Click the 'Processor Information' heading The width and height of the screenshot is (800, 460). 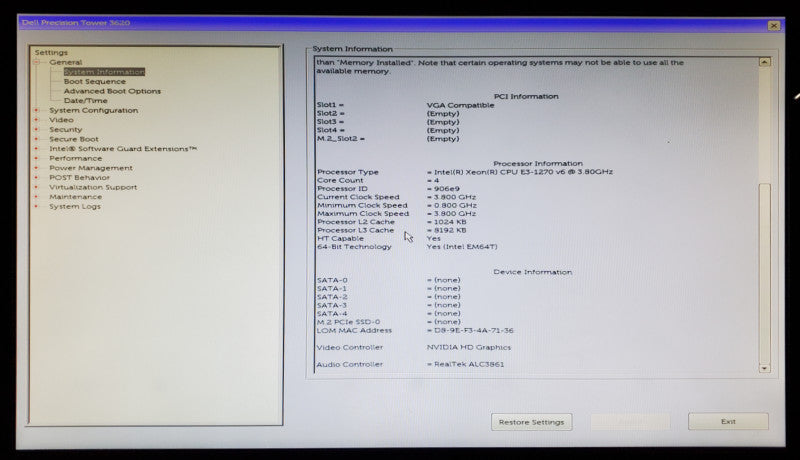[538, 164]
